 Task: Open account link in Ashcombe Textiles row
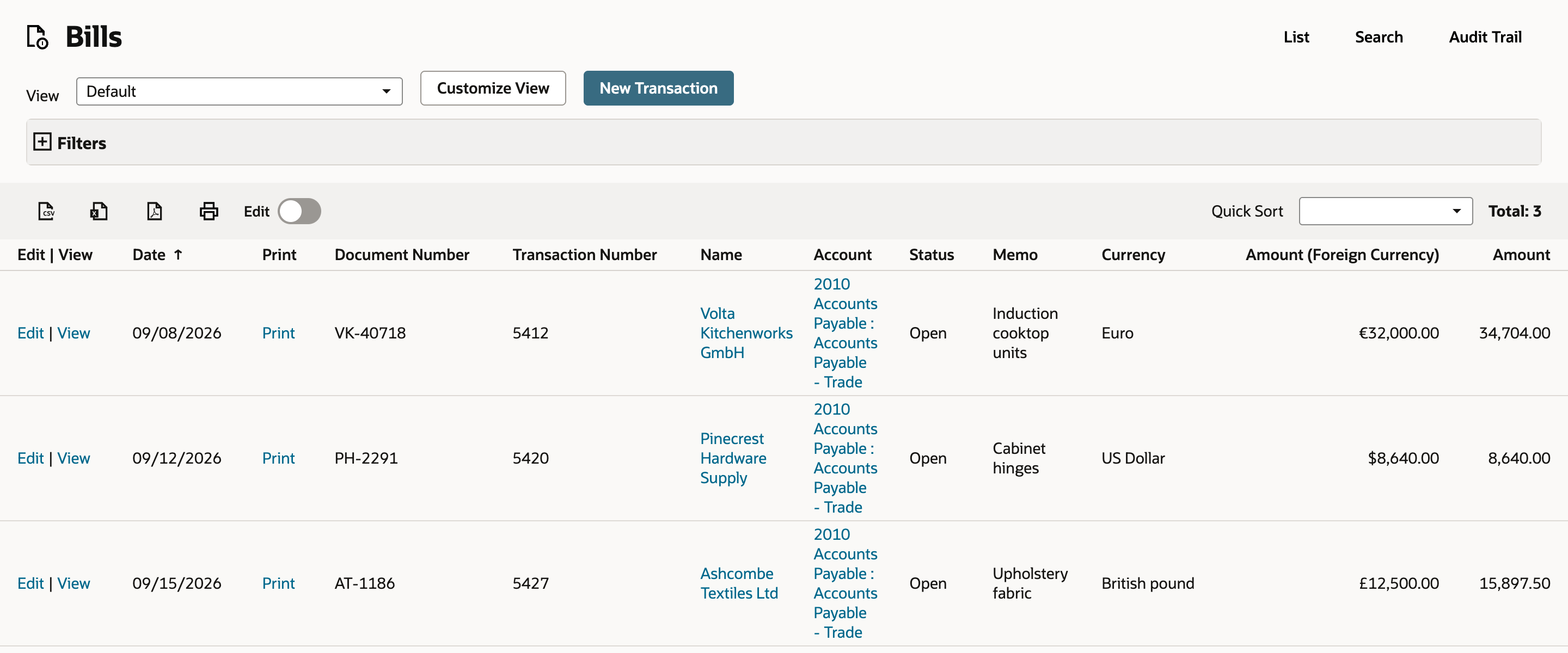click(846, 583)
